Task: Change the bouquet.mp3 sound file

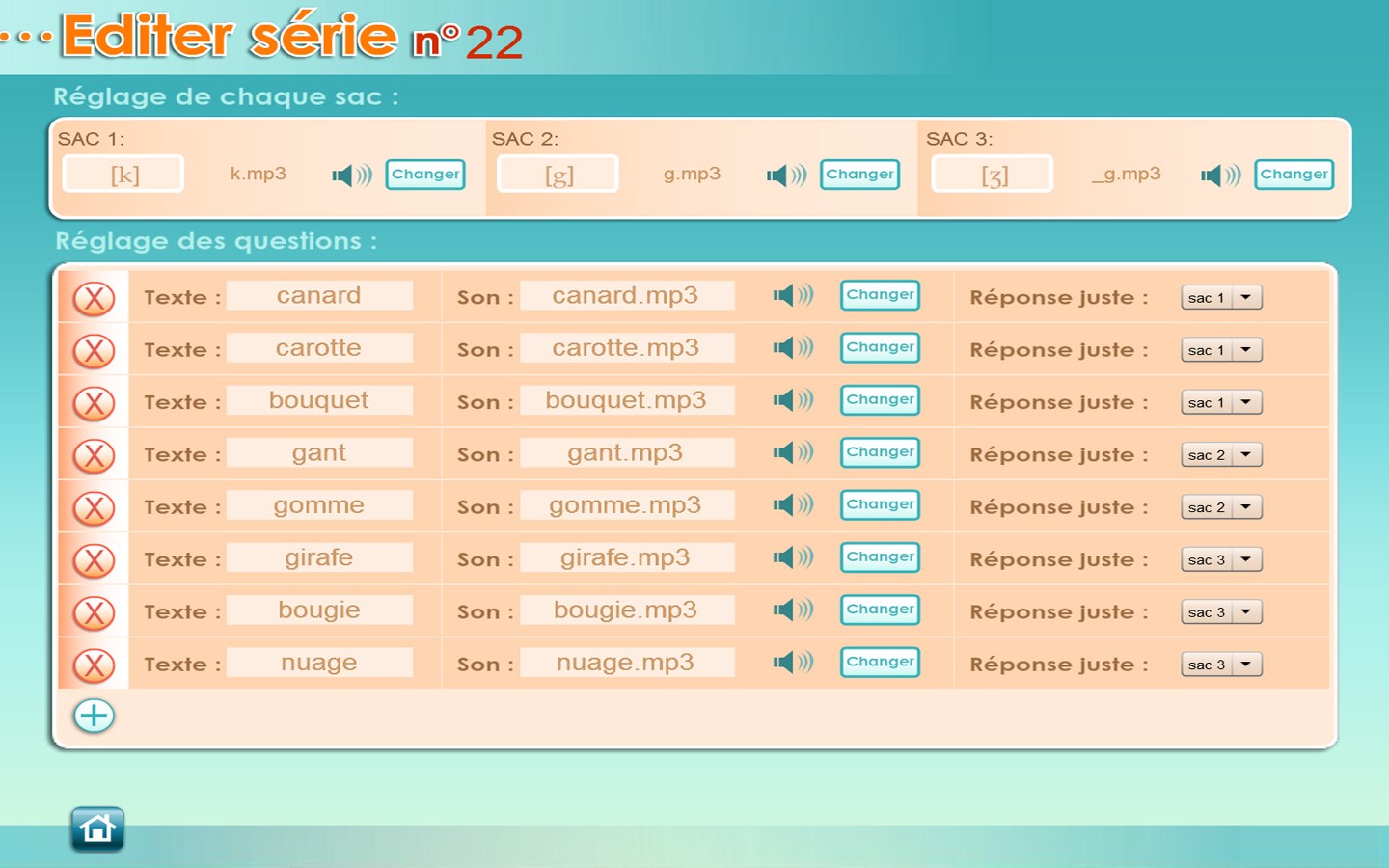Action: point(881,399)
